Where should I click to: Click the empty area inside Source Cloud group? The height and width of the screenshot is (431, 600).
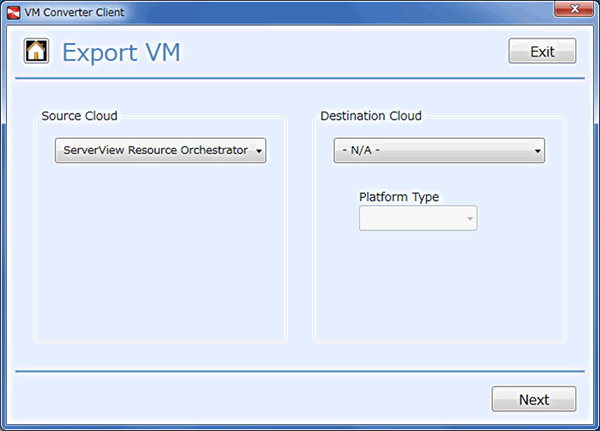[160, 260]
